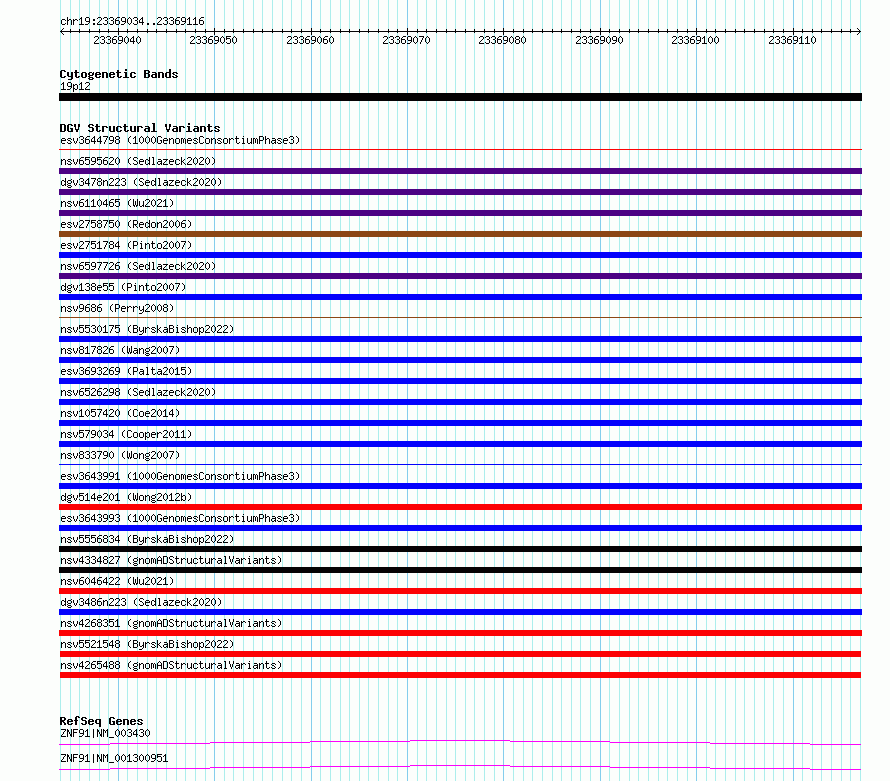Click the nsv833790 (Wong2007) label
Viewport: 890px width, 781px height.
click(120, 455)
